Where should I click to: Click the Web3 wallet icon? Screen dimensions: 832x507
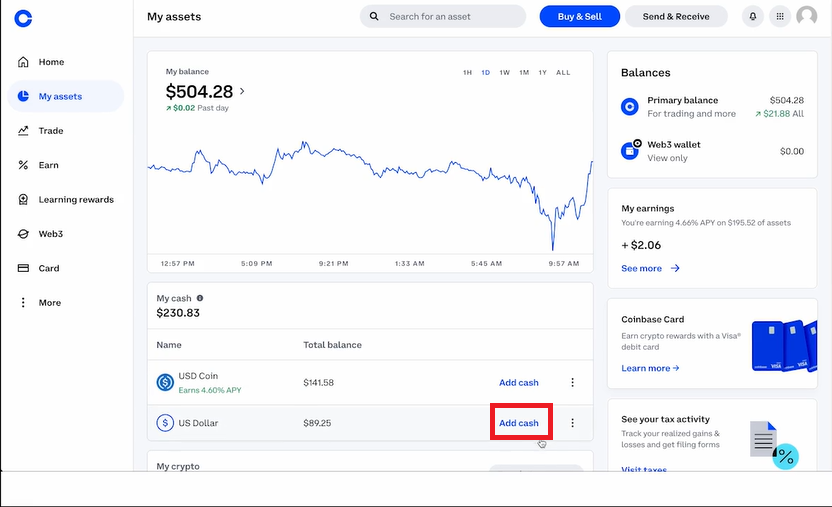(630, 150)
